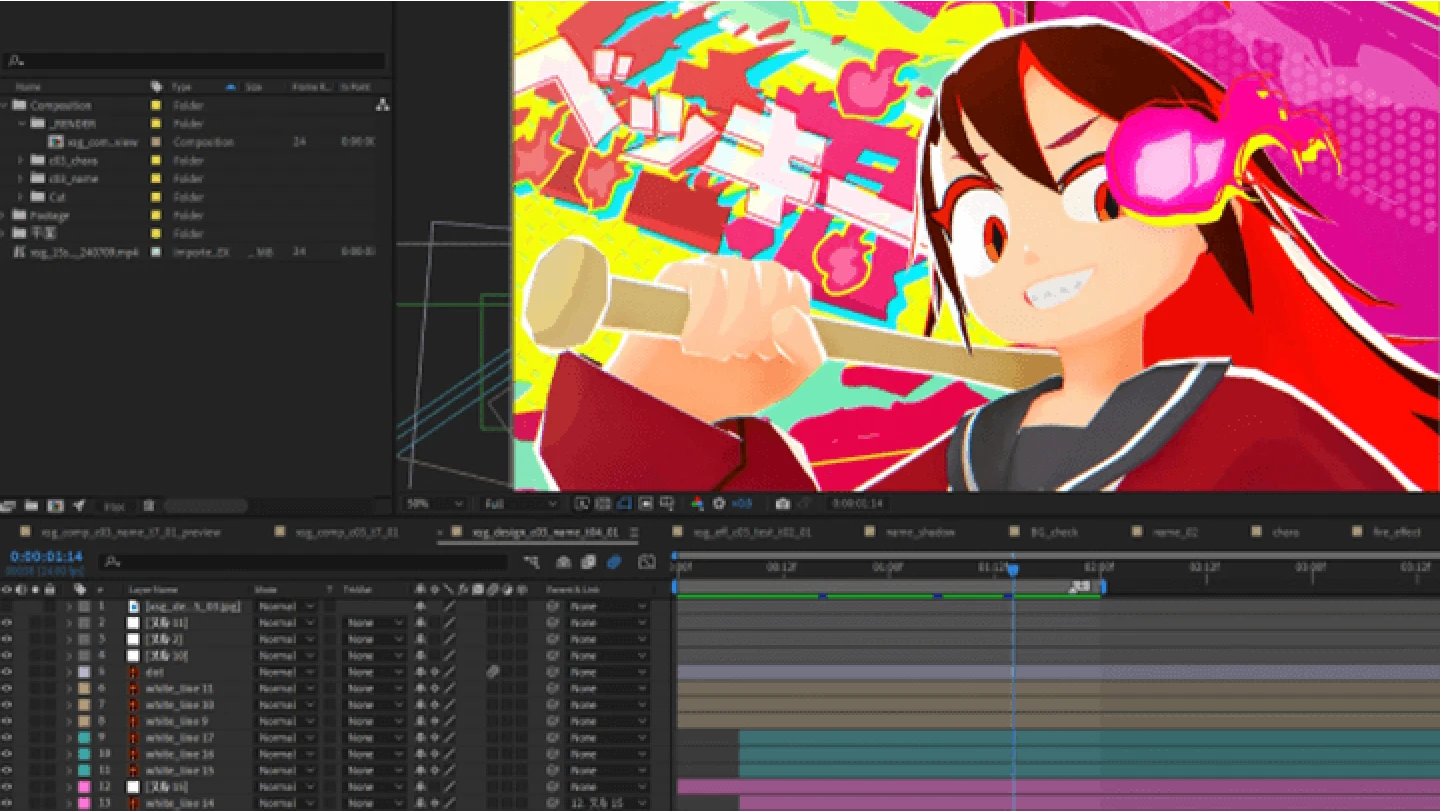Screen dimensions: 1440x811
Task: Toggle the blue motion blur switch in timeline
Action: click(614, 562)
